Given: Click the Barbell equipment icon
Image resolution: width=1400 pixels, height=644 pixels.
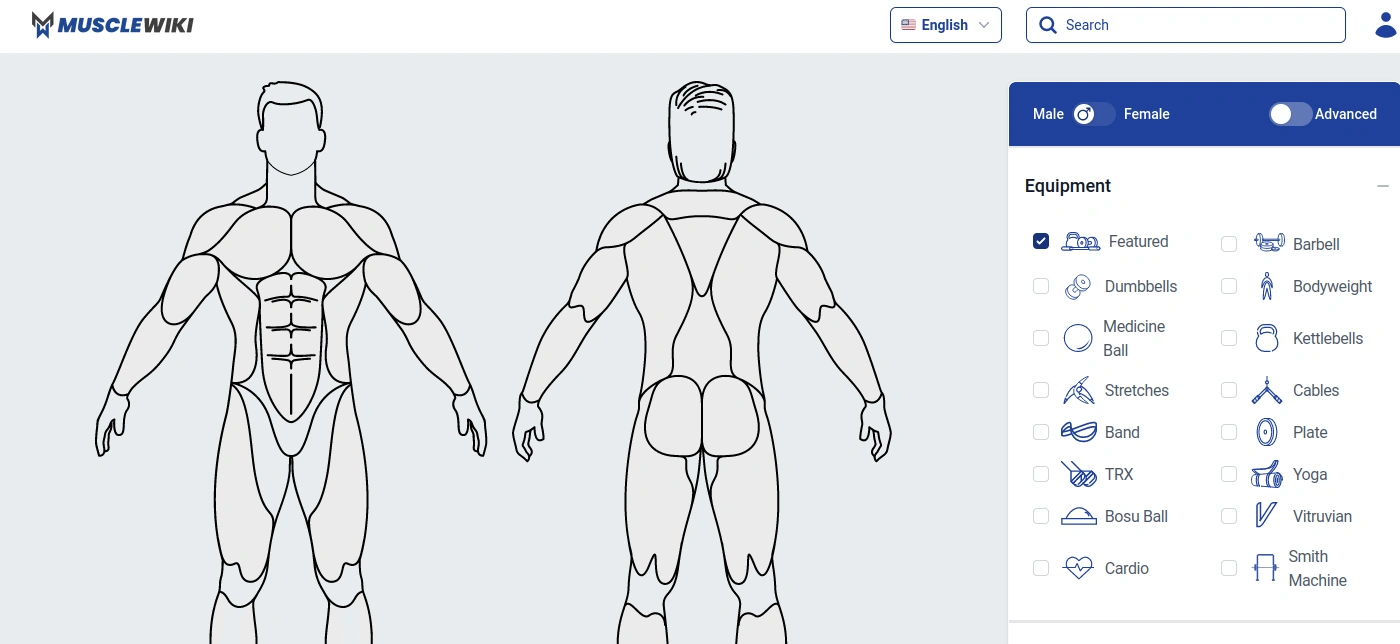Looking at the screenshot, I should click(x=1268, y=243).
